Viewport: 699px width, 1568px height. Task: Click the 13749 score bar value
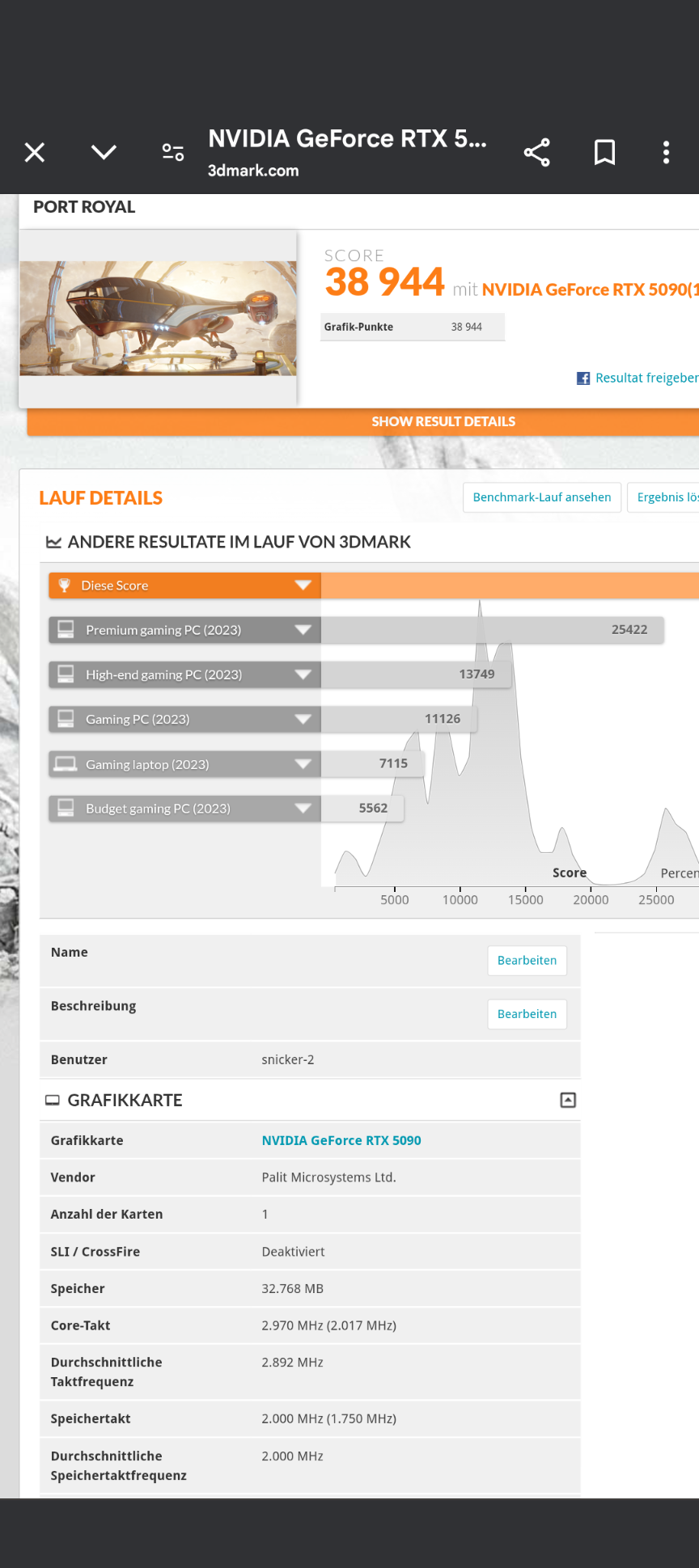pos(477,674)
